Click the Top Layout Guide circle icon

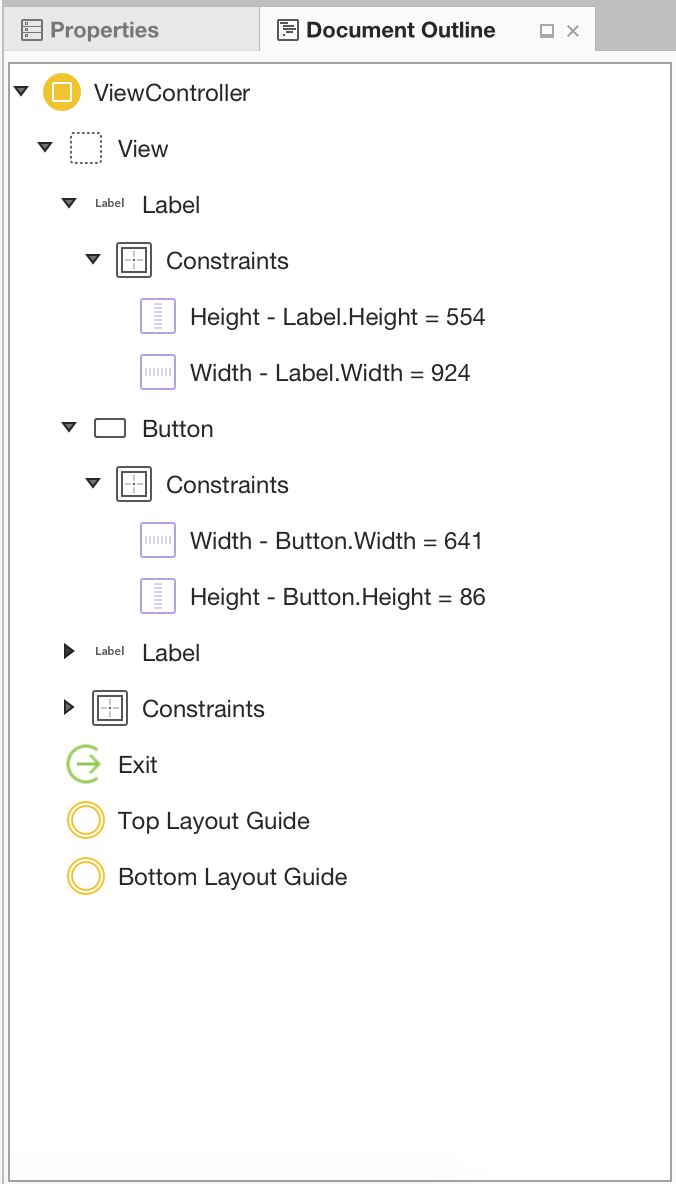85,821
